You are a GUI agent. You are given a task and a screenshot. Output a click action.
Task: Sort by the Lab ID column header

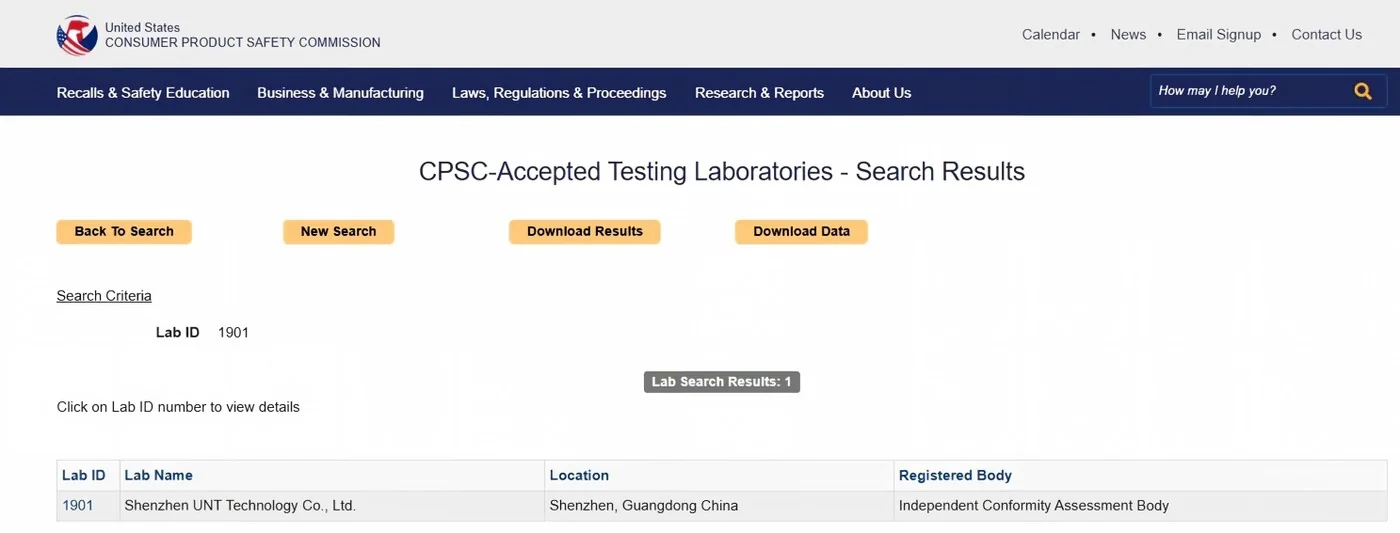[x=84, y=475]
